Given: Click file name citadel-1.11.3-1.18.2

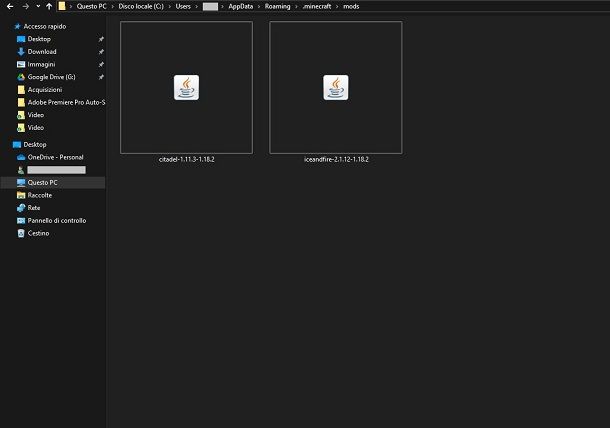Looking at the screenshot, I should tap(187, 159).
